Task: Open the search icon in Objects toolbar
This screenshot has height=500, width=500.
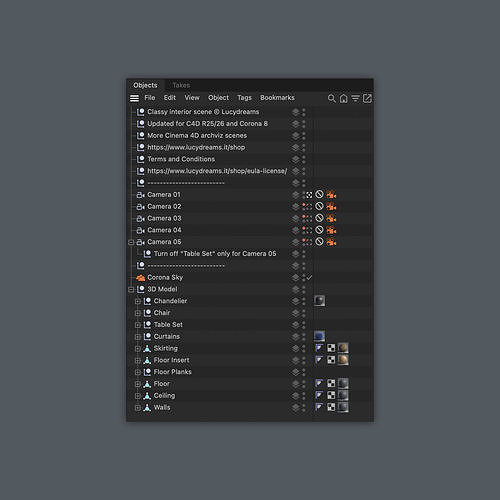Action: point(331,98)
